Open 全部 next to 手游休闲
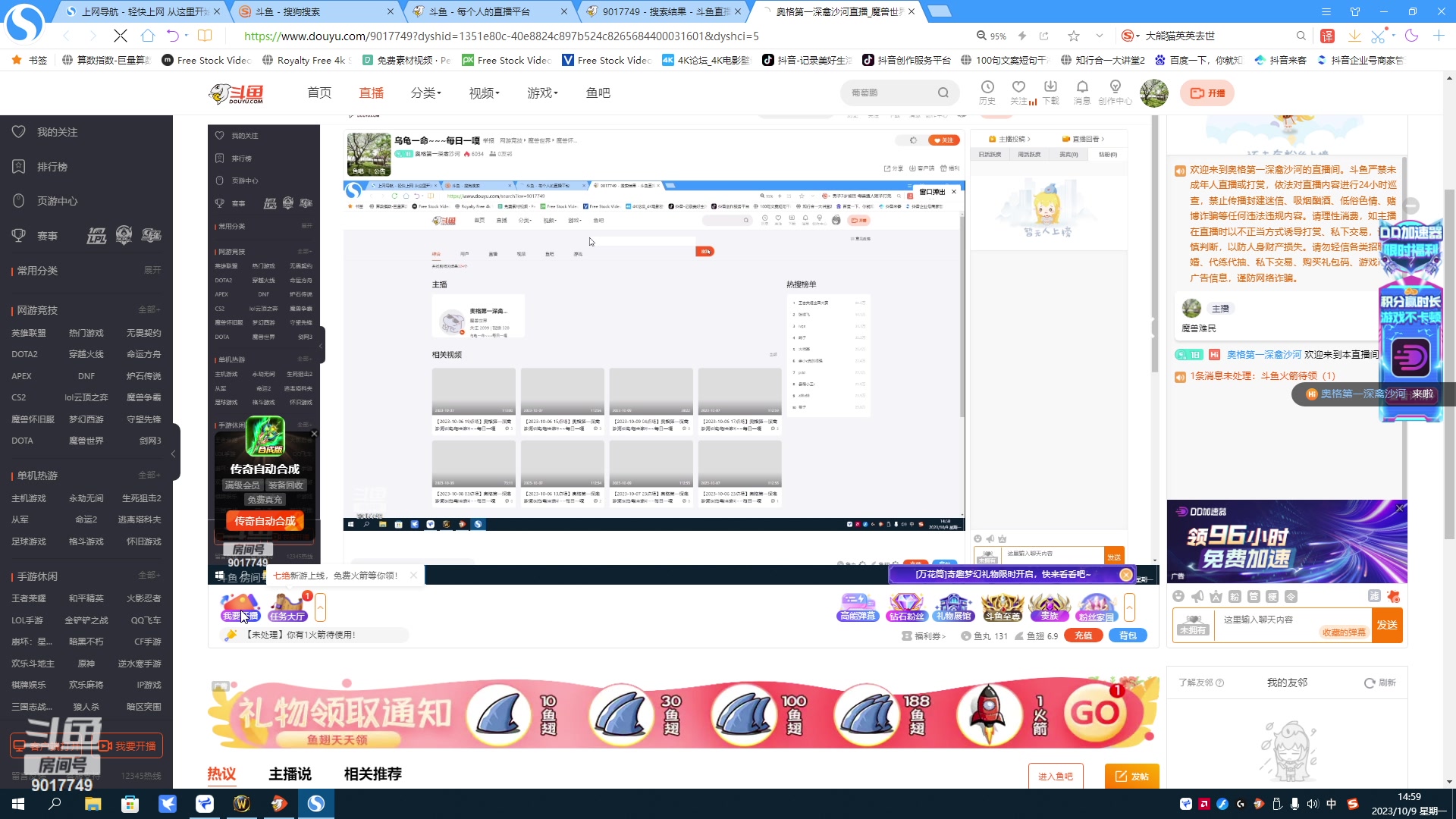This screenshot has height=819, width=1456. point(149,576)
